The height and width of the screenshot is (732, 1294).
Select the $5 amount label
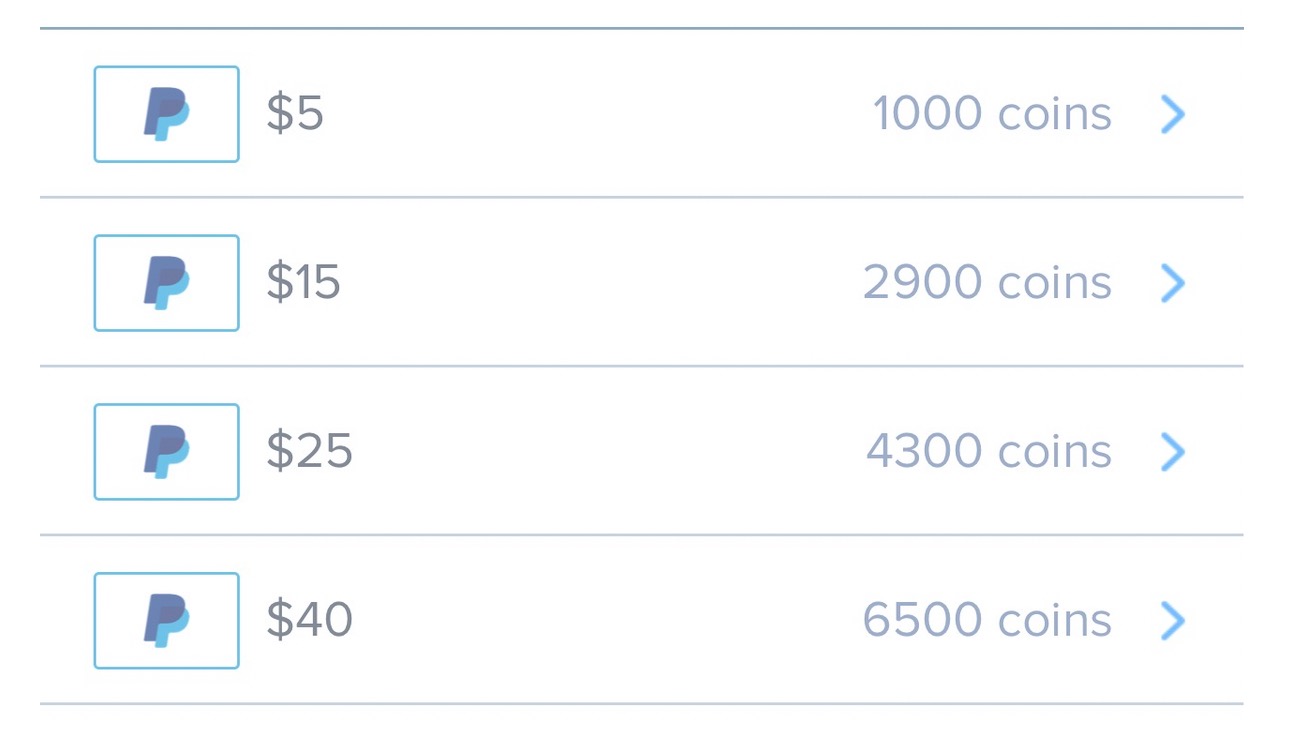(295, 114)
